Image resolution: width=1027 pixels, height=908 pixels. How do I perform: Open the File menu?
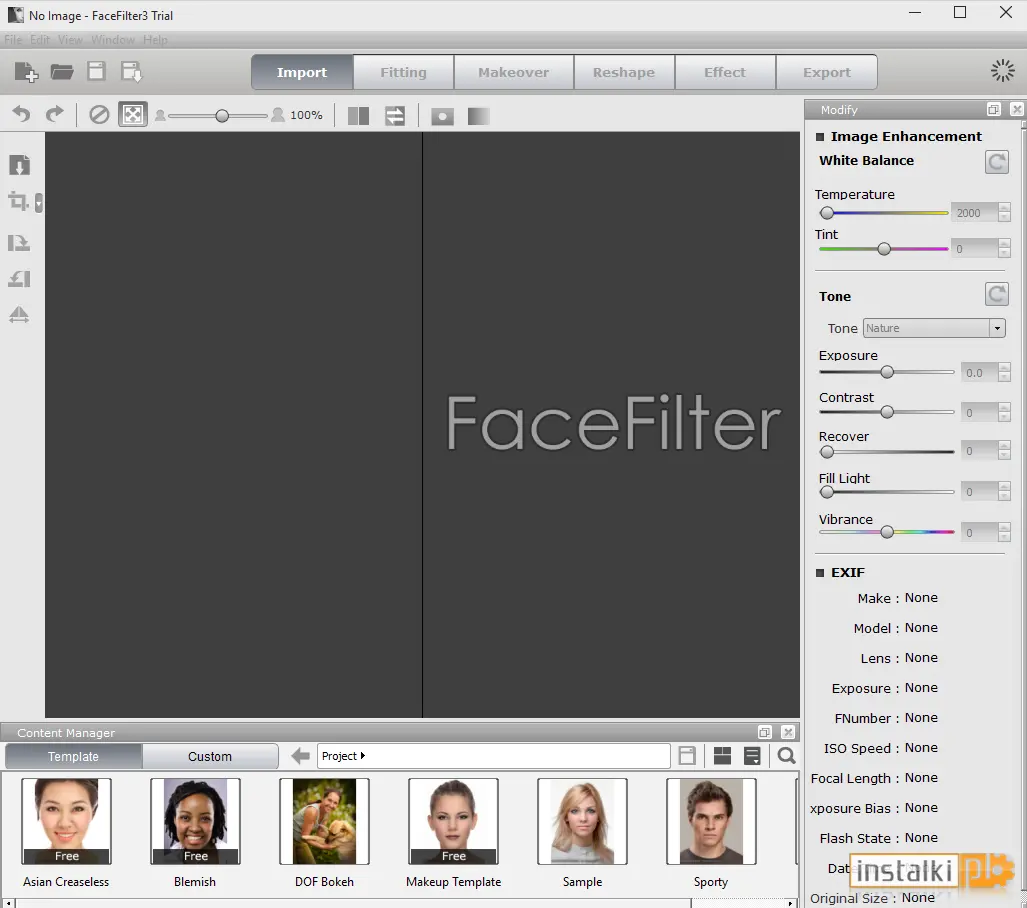click(x=13, y=40)
